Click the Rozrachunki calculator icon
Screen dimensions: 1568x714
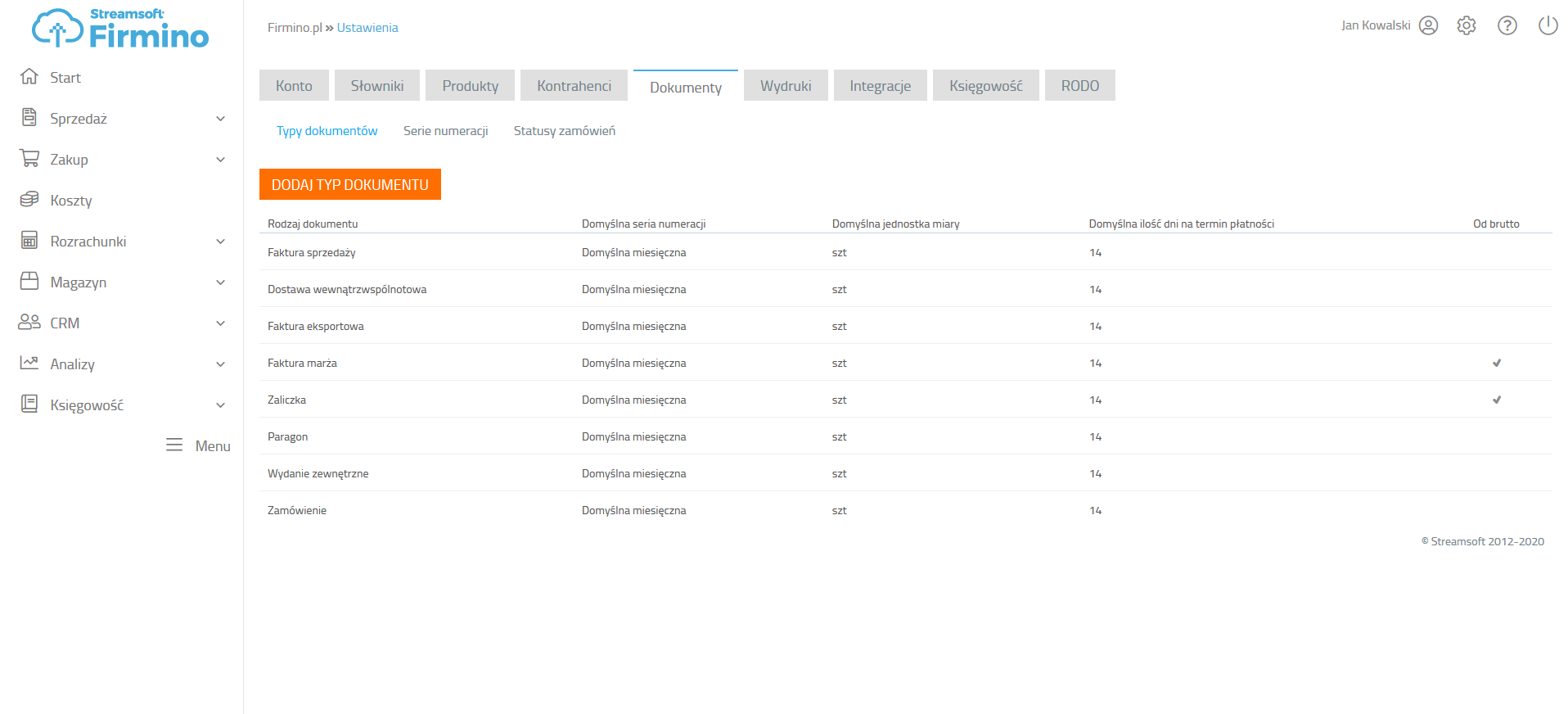[29, 241]
